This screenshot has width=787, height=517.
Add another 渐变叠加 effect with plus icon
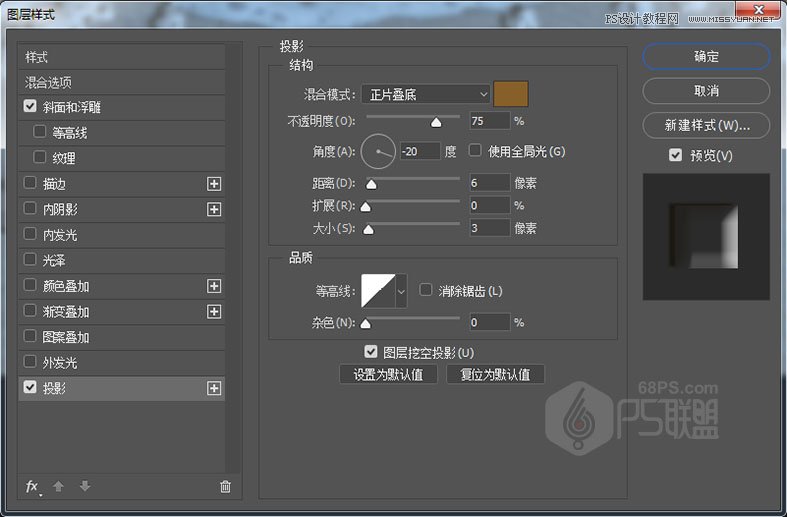tap(214, 312)
